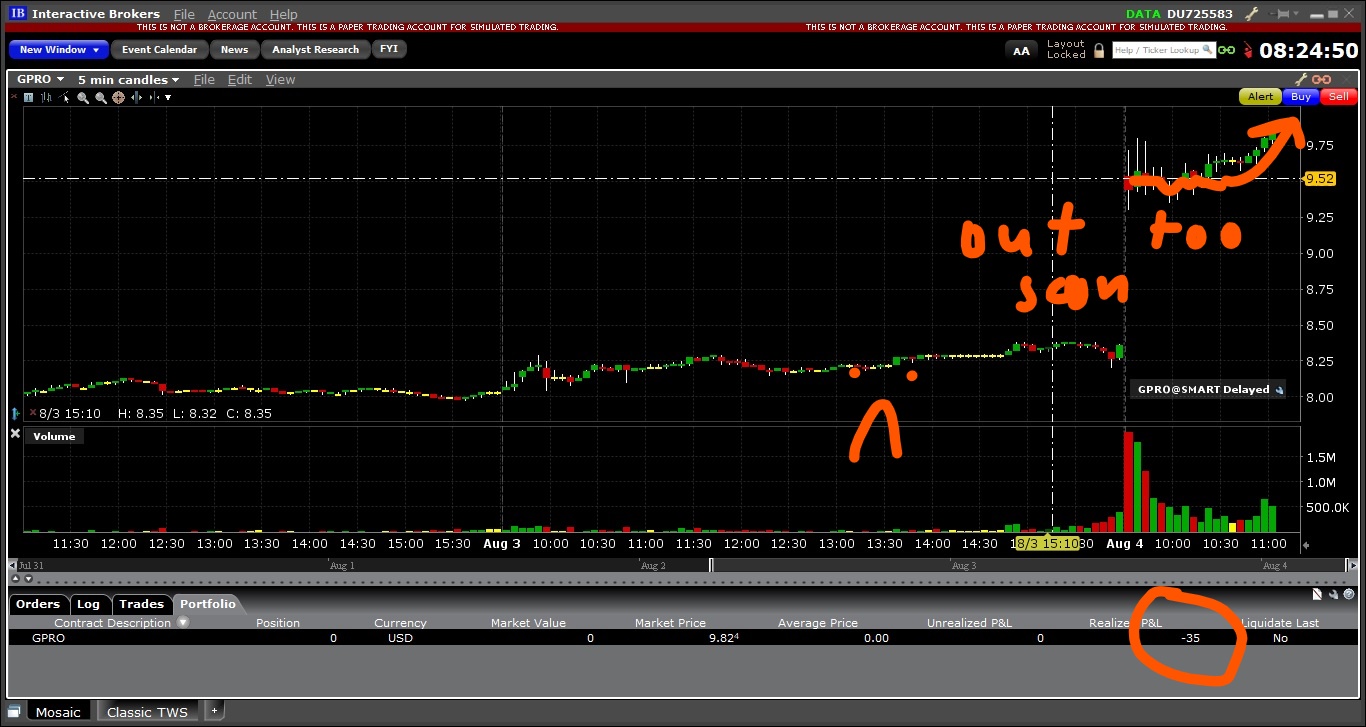The width and height of the screenshot is (1366, 727).
Task: Toggle the crosshair cursor tool
Action: pyautogui.click(x=118, y=97)
